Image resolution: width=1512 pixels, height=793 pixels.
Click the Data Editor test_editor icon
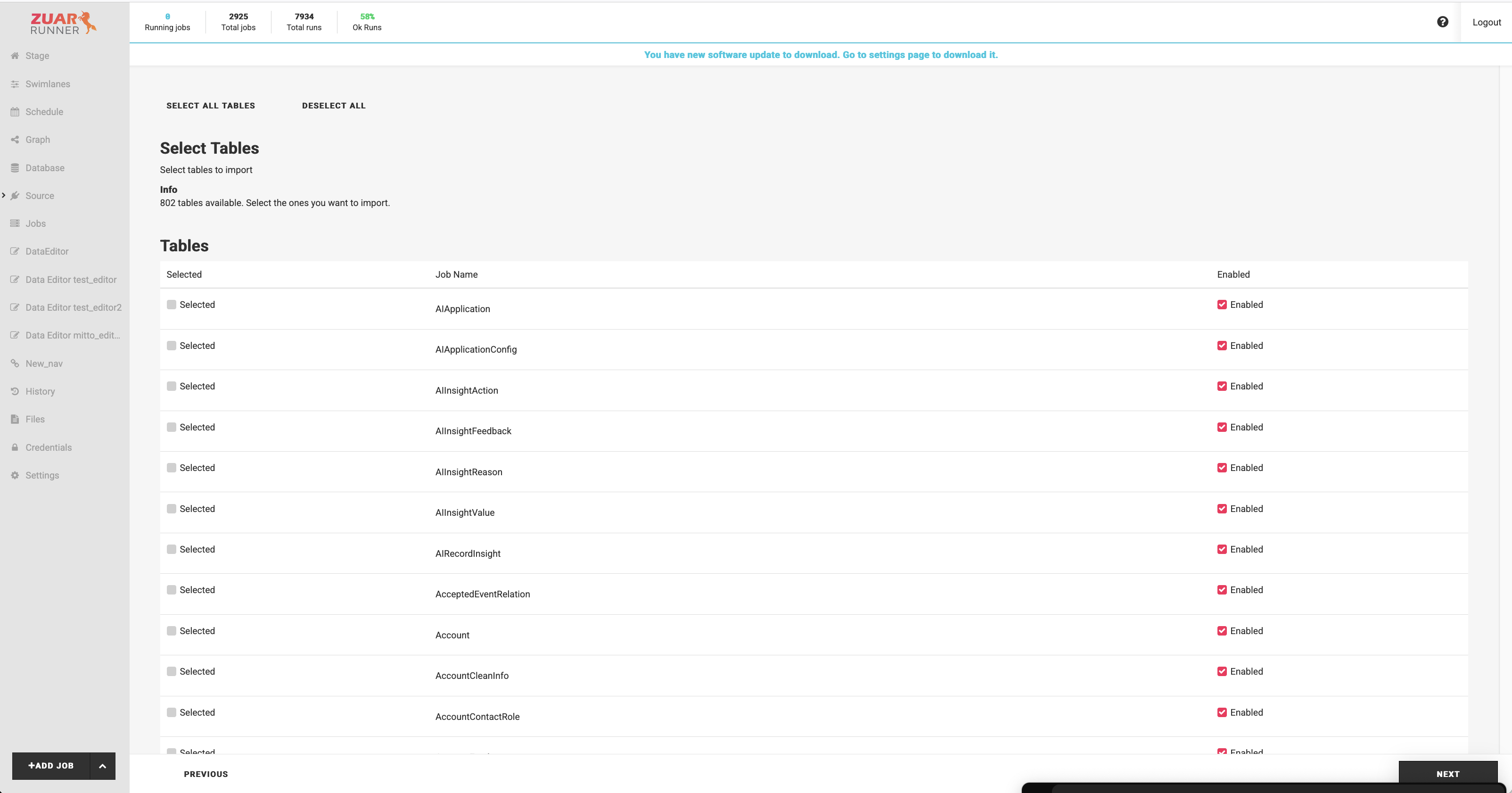click(15, 280)
